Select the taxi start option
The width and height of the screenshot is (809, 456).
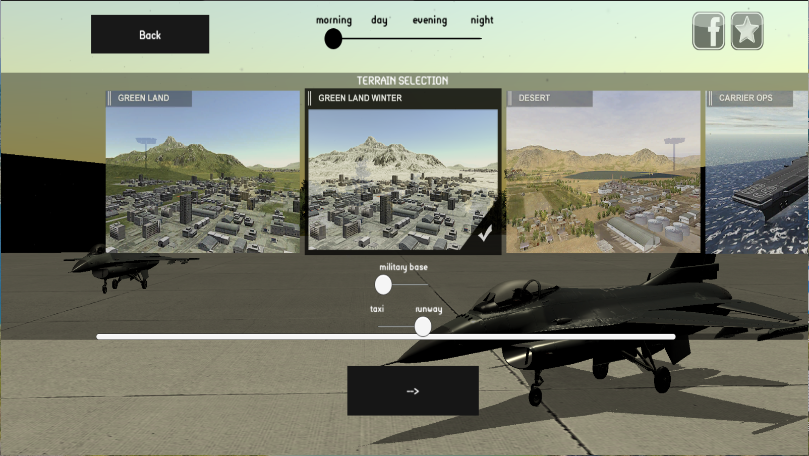(x=377, y=309)
